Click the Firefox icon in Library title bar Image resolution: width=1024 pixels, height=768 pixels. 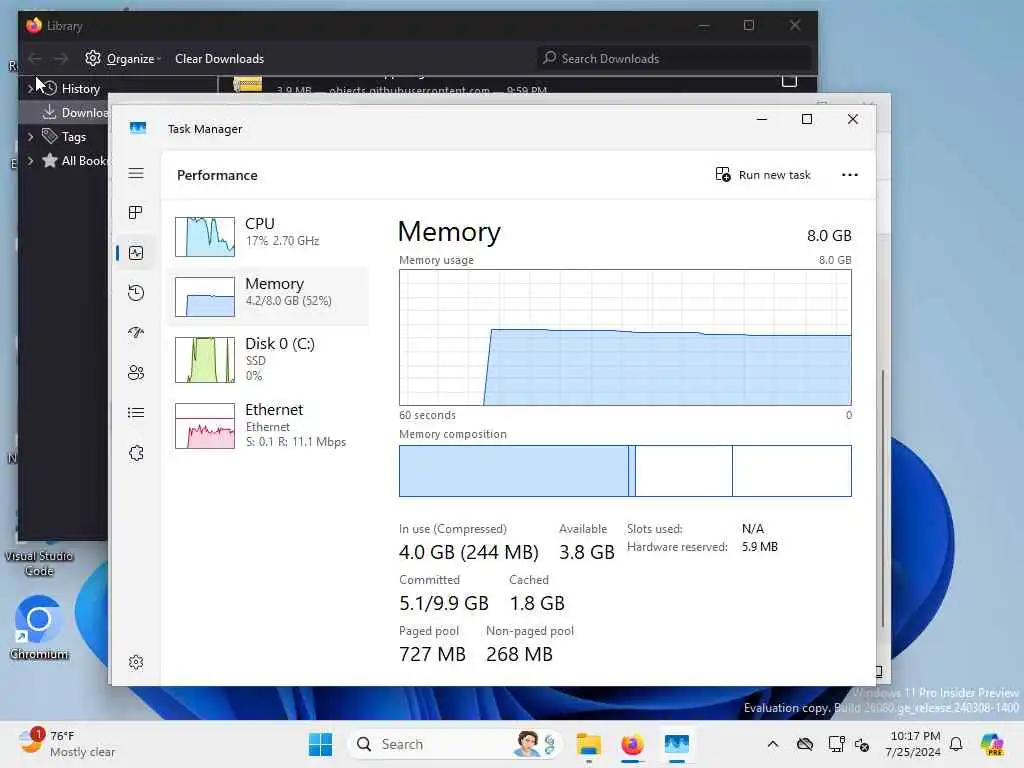(x=34, y=25)
